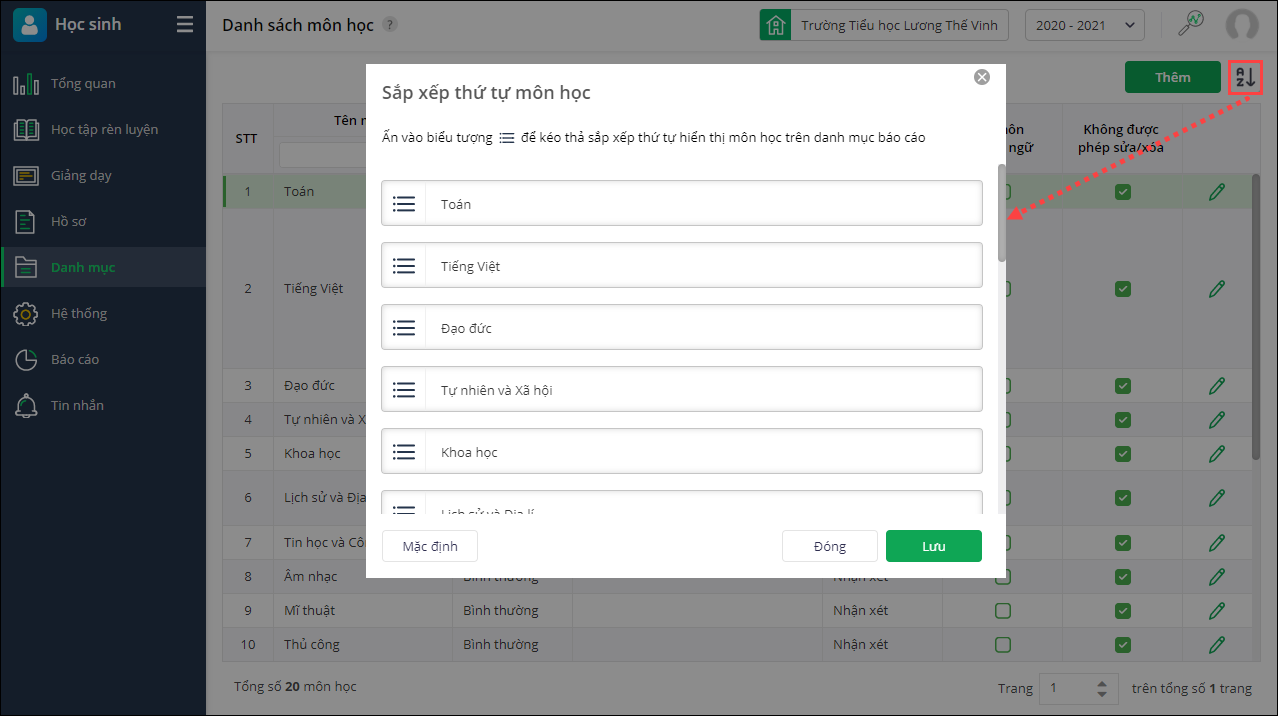This screenshot has height=716, width=1278.
Task: Open the Trường Tiểu học Lương Thế Vinh selector
Action: click(x=884, y=25)
